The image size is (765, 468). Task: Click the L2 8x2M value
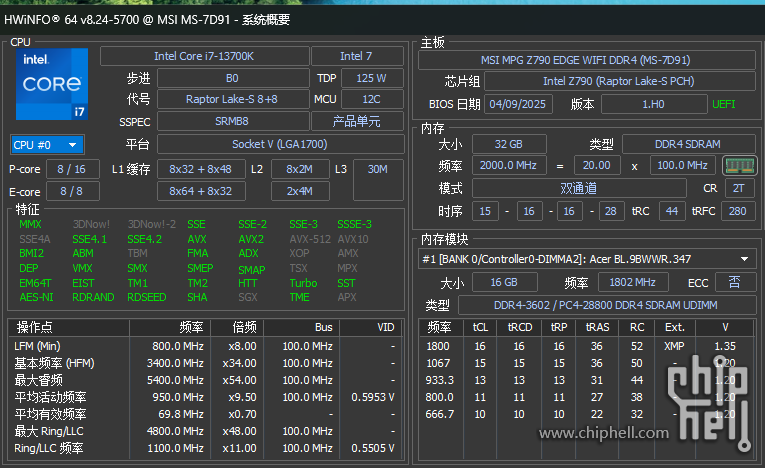coord(300,169)
